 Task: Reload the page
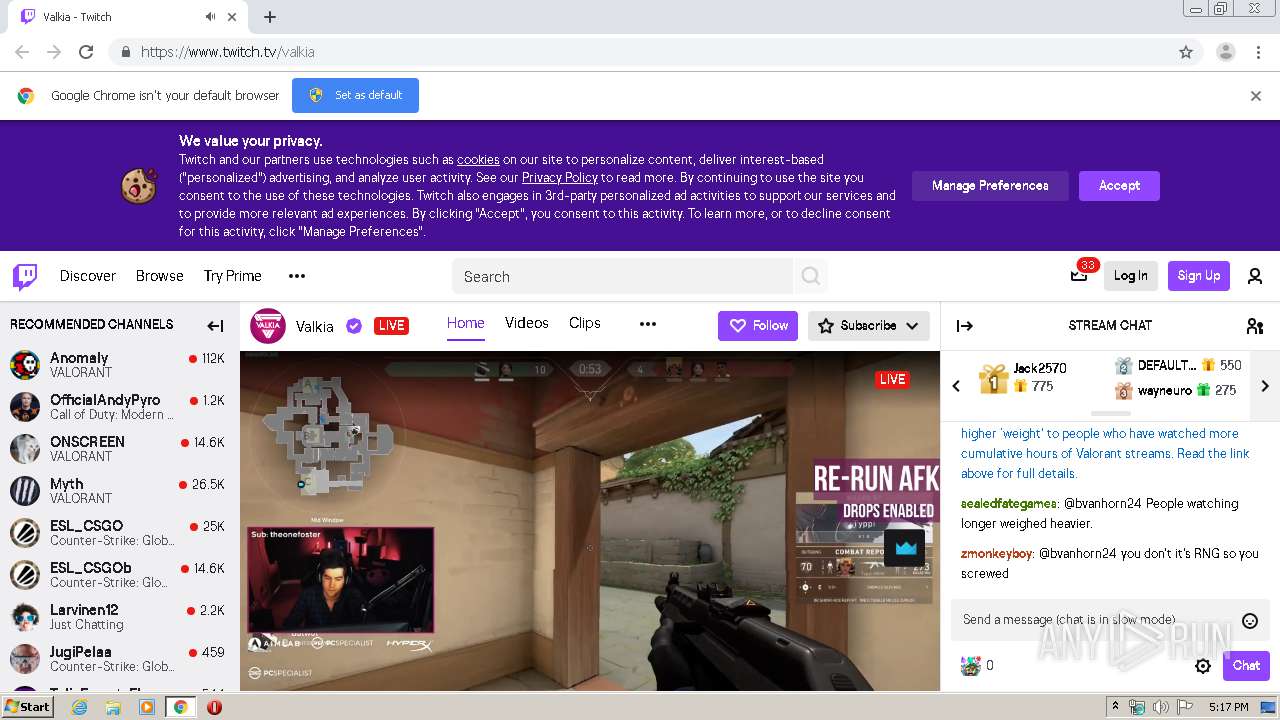pos(86,52)
